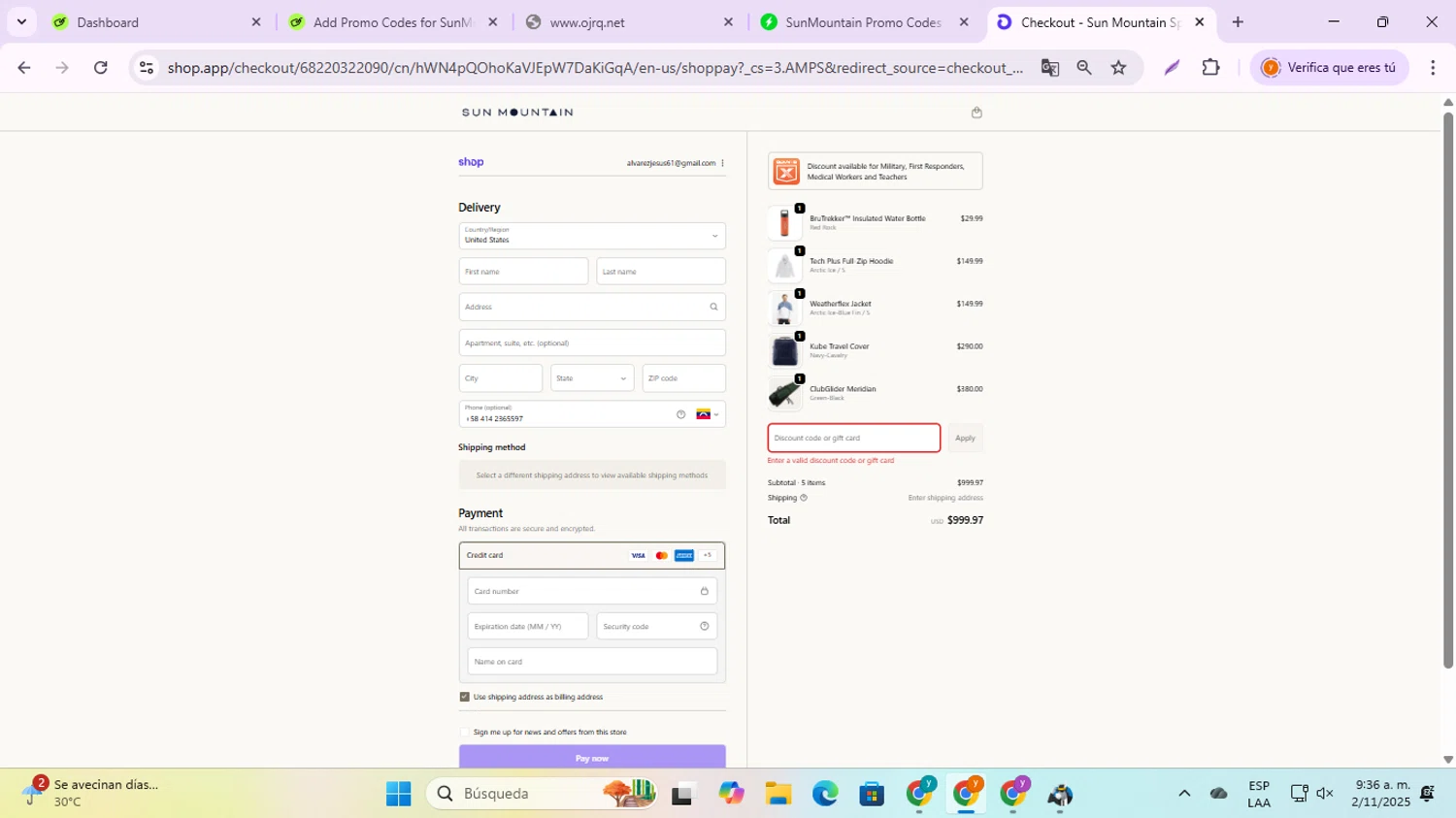This screenshot has height=818, width=1456.
Task: Click the Last name field
Action: point(661,272)
